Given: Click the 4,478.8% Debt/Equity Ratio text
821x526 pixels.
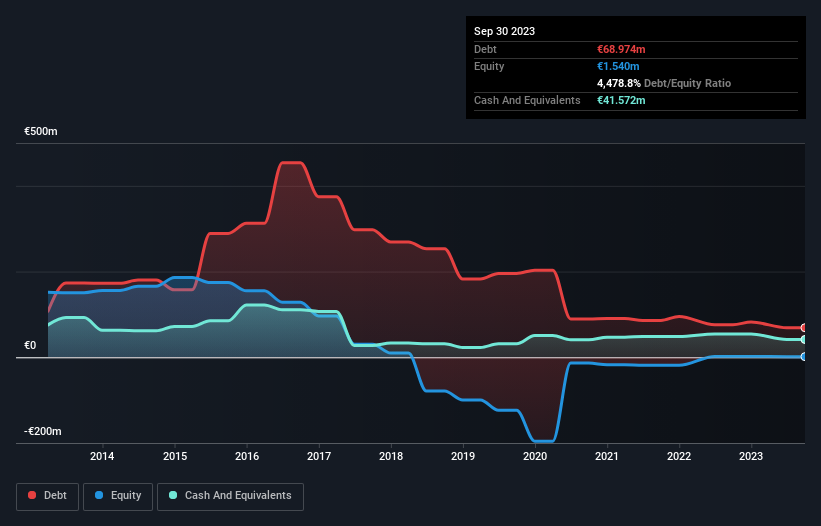Looking at the screenshot, I should point(664,83).
